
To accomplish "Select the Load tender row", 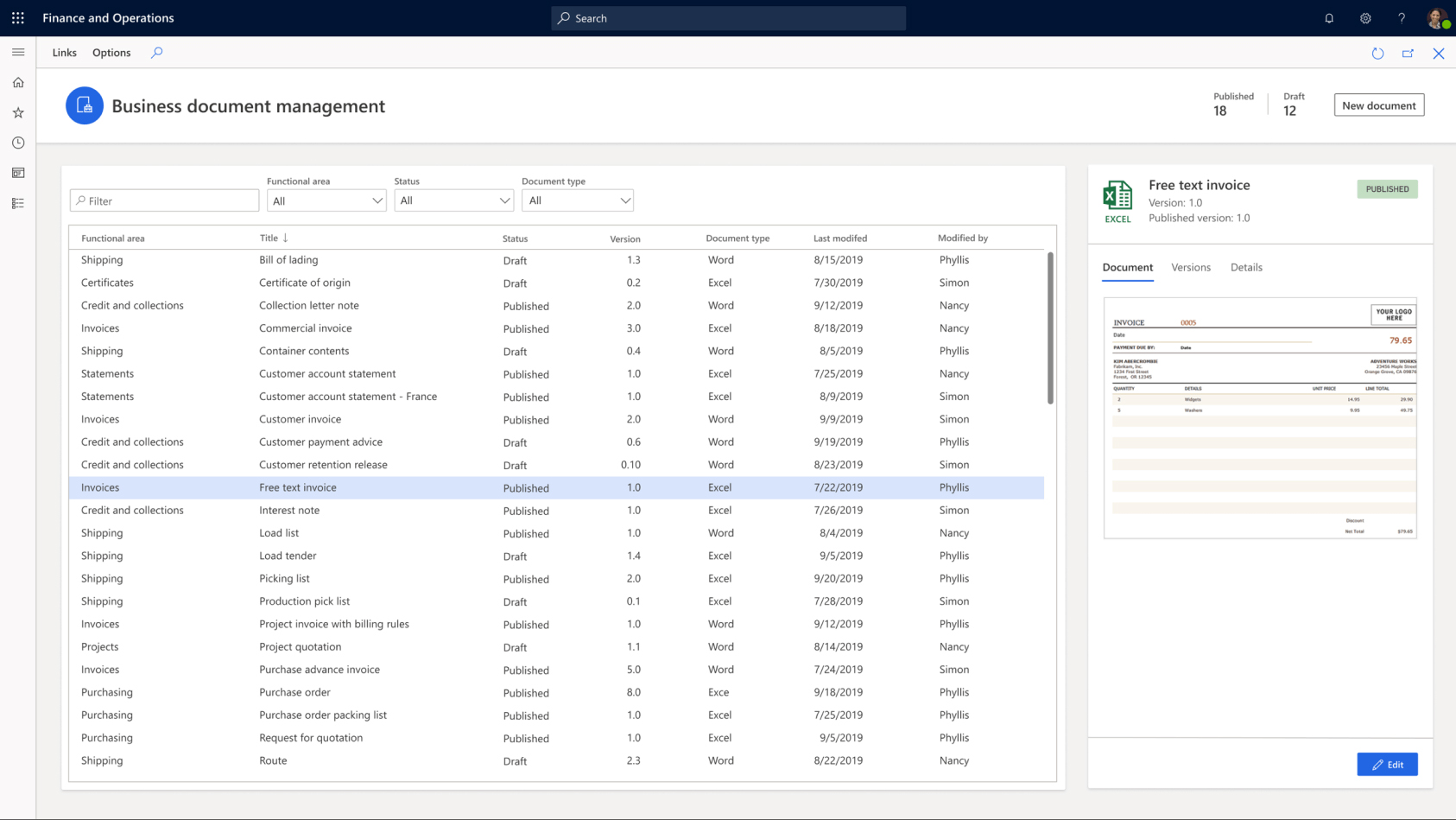I will (x=556, y=556).
